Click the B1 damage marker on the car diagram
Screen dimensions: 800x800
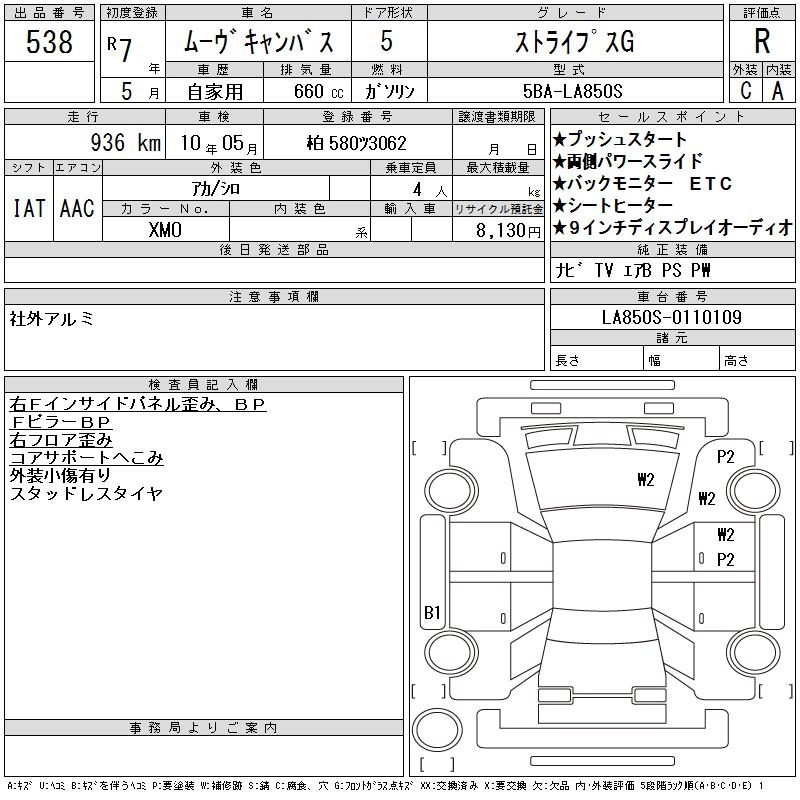pyautogui.click(x=432, y=613)
